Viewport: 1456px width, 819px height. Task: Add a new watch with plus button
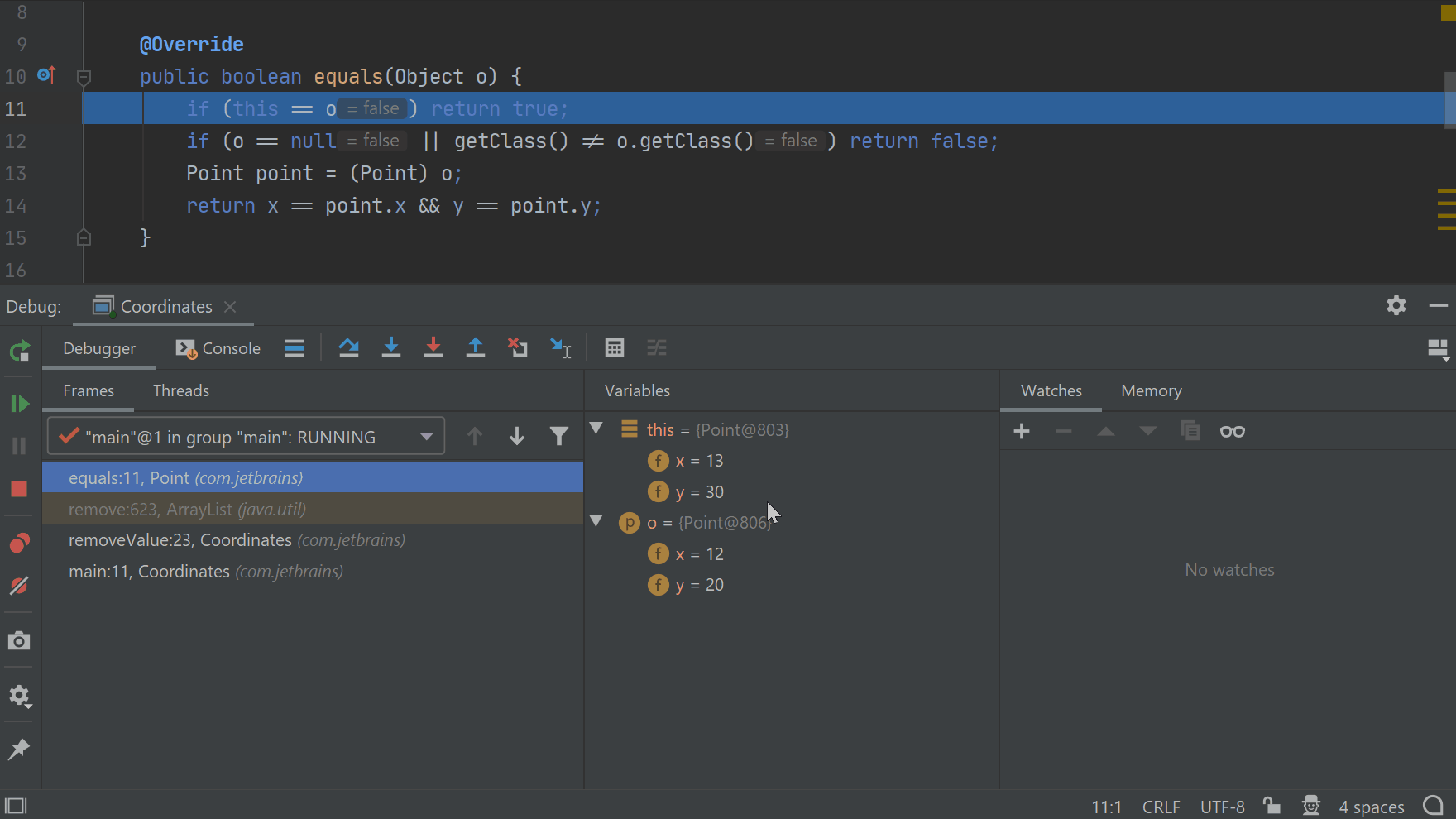[1022, 431]
